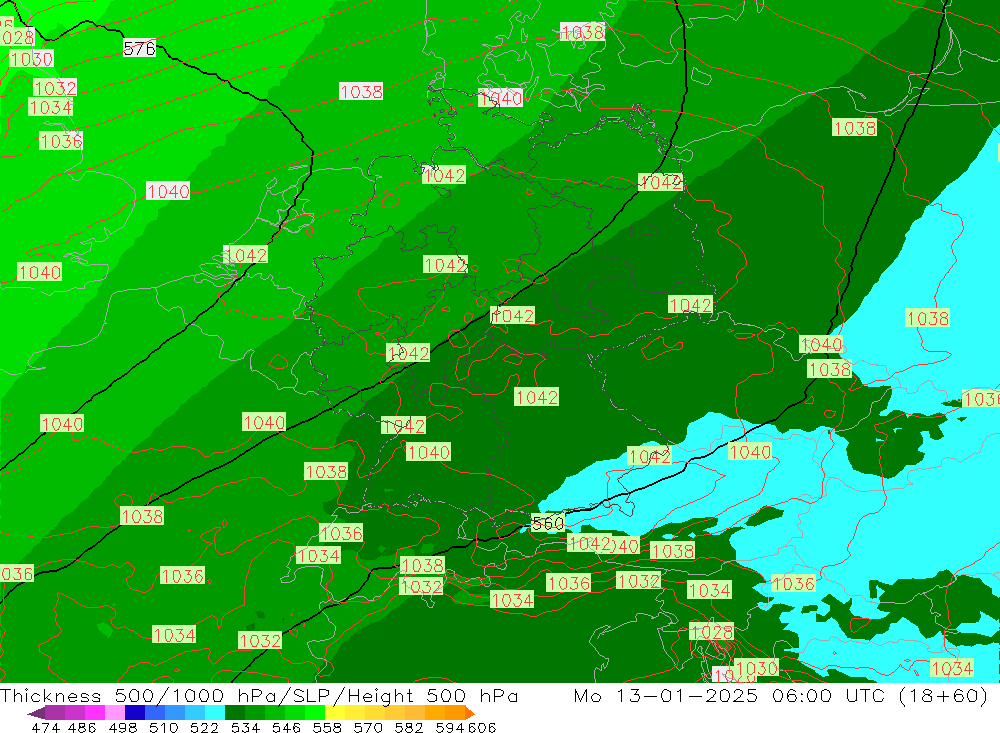Click the orange right arrow of the color scale
This screenshot has height=733, width=1000.
[x=470, y=713]
